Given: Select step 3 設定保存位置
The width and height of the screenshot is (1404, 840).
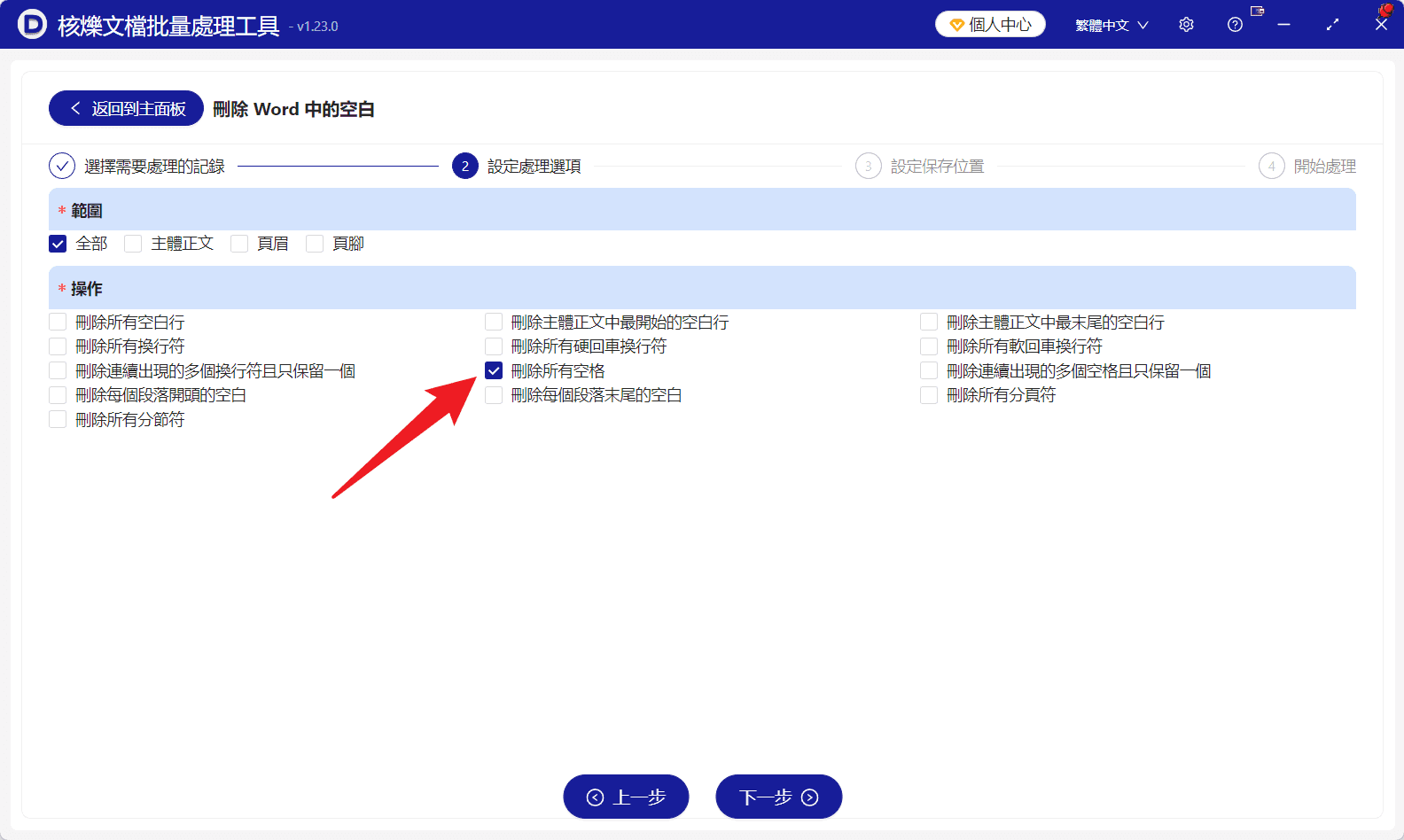Looking at the screenshot, I should (x=920, y=166).
